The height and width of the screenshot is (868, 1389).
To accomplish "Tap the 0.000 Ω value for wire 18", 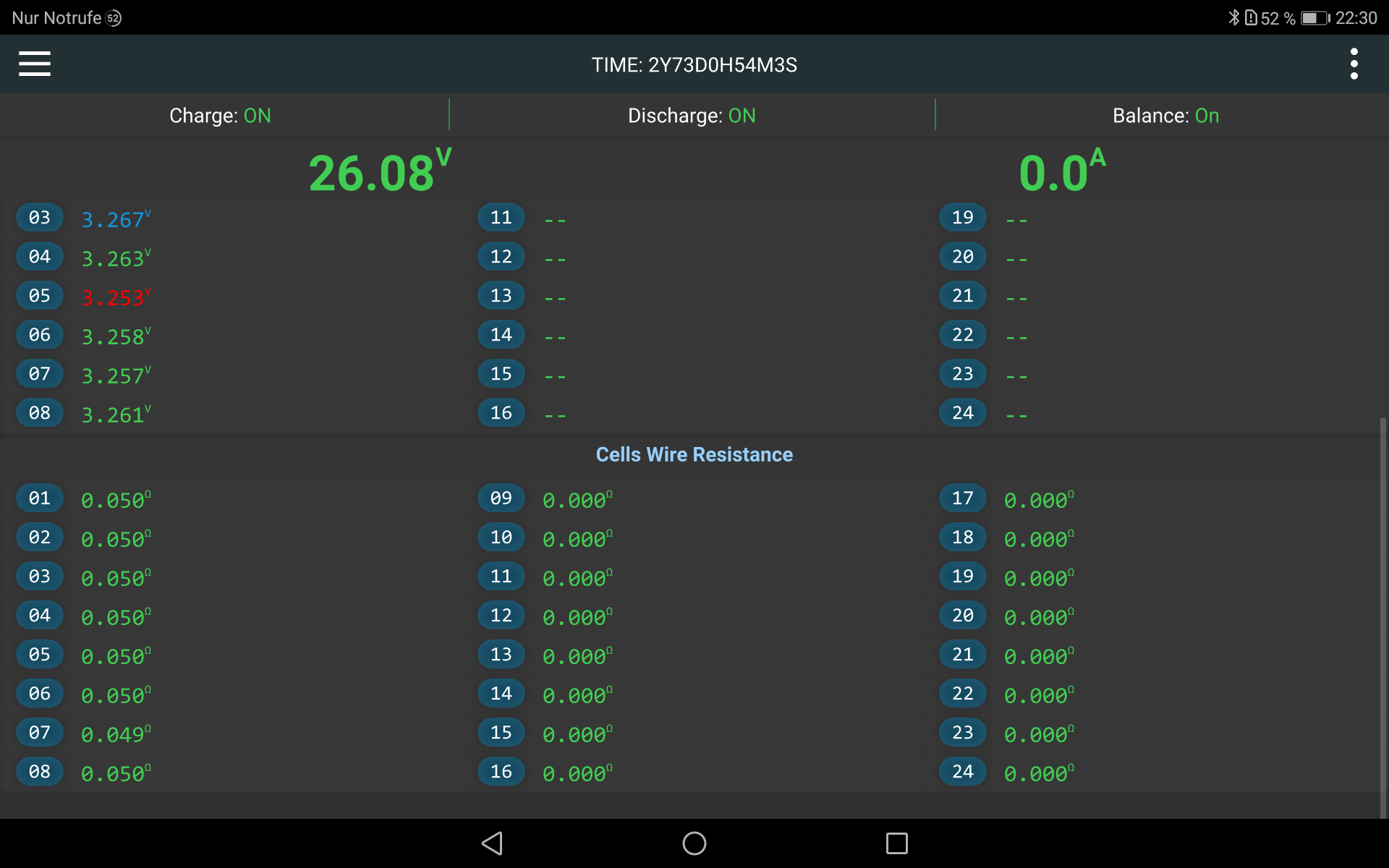I will tap(1039, 538).
